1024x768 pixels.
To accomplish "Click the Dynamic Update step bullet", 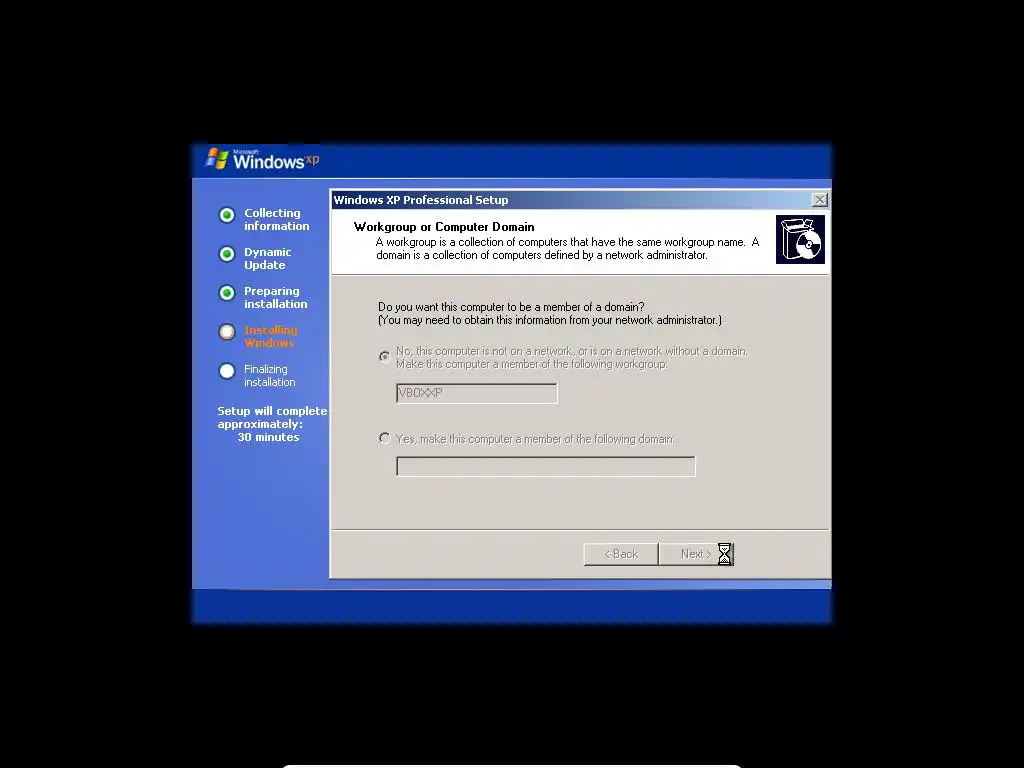I will point(227,254).
